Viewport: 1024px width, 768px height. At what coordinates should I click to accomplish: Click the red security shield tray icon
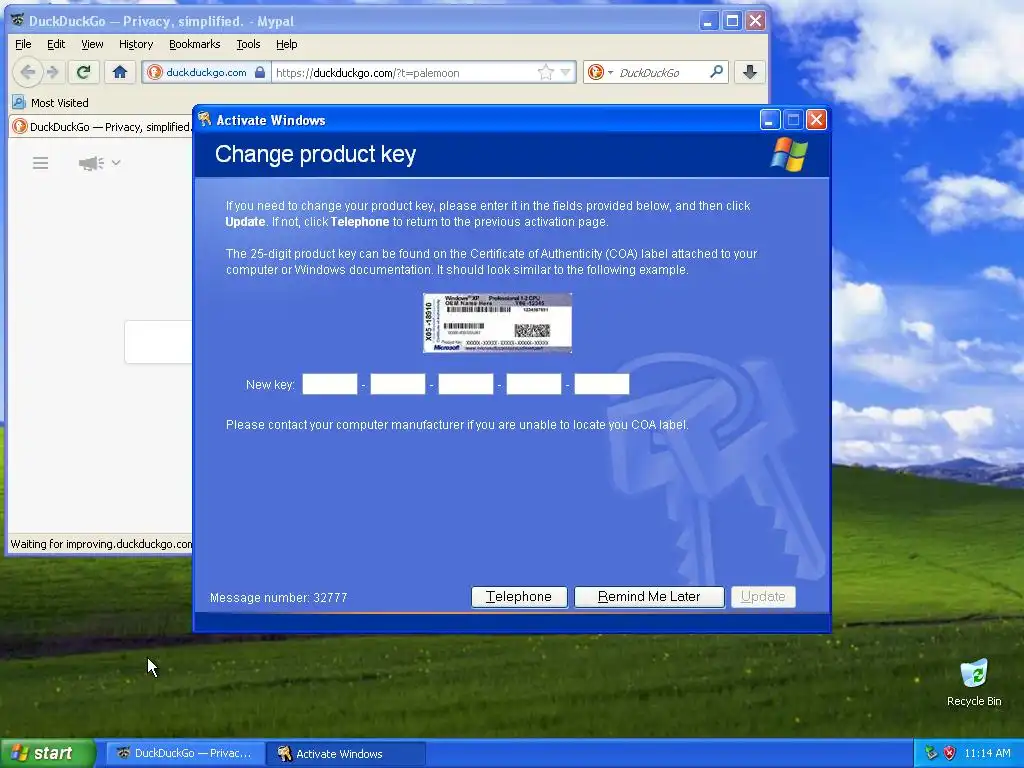pyautogui.click(x=950, y=753)
